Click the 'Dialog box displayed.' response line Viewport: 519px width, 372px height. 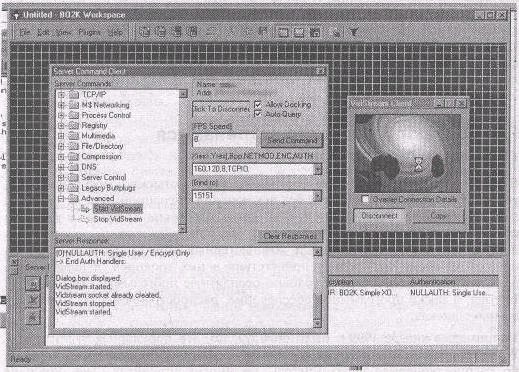[88, 278]
